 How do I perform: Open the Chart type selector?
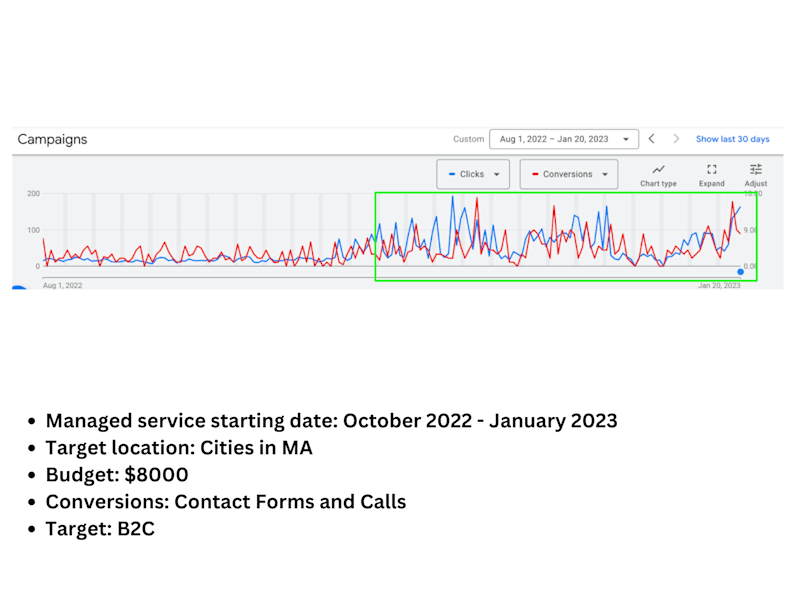coord(658,175)
